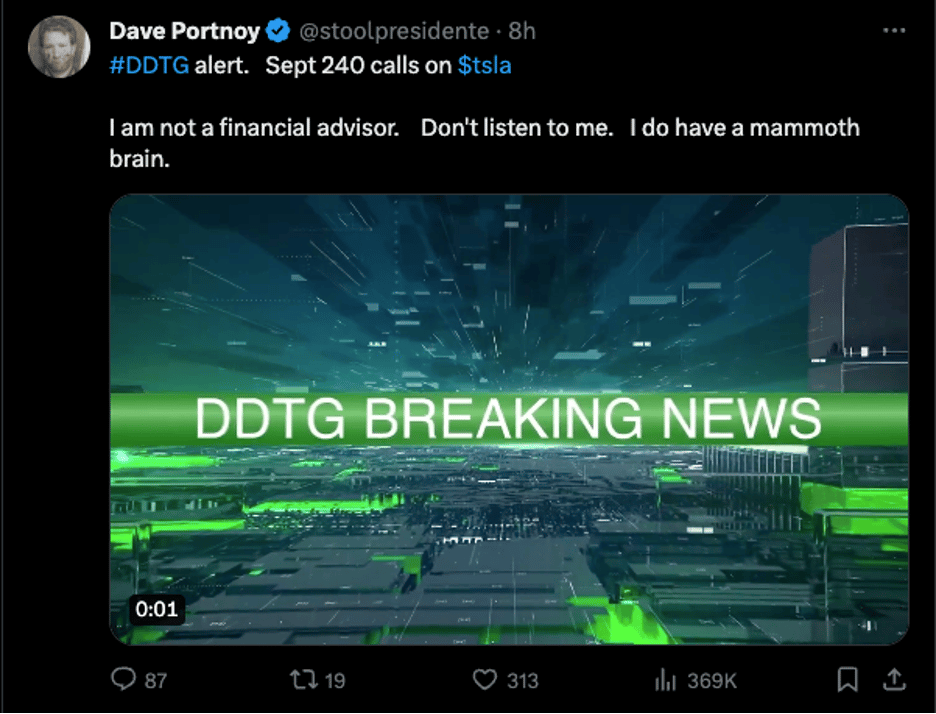Click the Dave Portnoy display name
The width and height of the screenshot is (936, 714).
pyautogui.click(x=184, y=30)
